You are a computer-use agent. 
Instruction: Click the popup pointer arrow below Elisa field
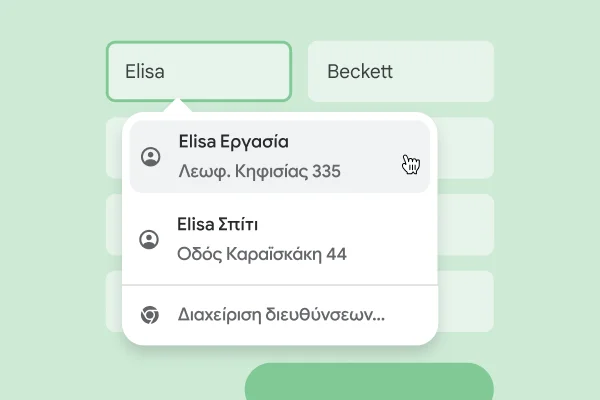pos(177,107)
